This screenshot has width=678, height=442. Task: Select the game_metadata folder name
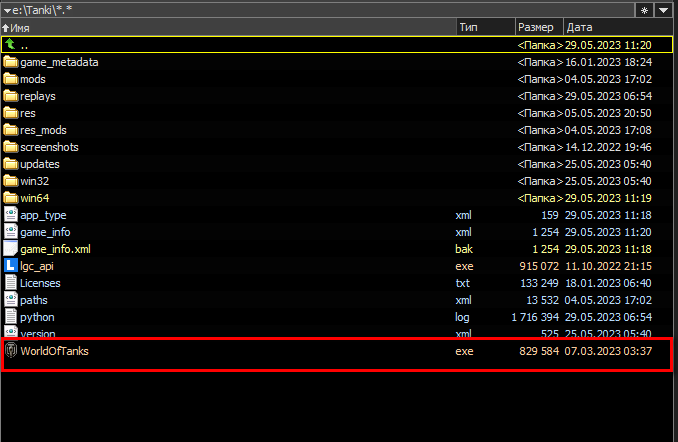pyautogui.click(x=59, y=62)
